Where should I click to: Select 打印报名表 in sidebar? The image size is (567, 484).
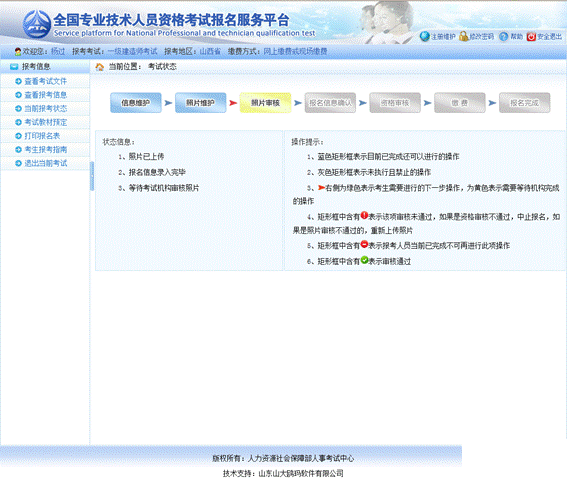point(42,136)
